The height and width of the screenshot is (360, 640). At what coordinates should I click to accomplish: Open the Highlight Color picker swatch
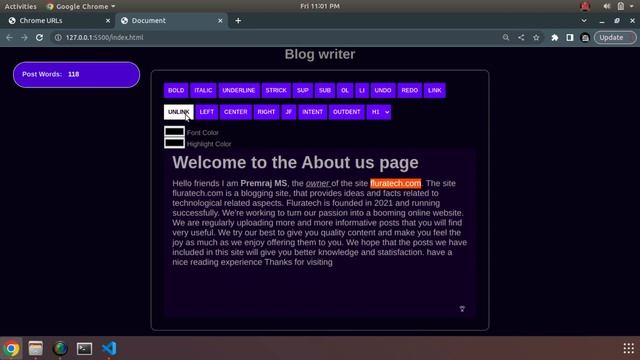click(174, 143)
